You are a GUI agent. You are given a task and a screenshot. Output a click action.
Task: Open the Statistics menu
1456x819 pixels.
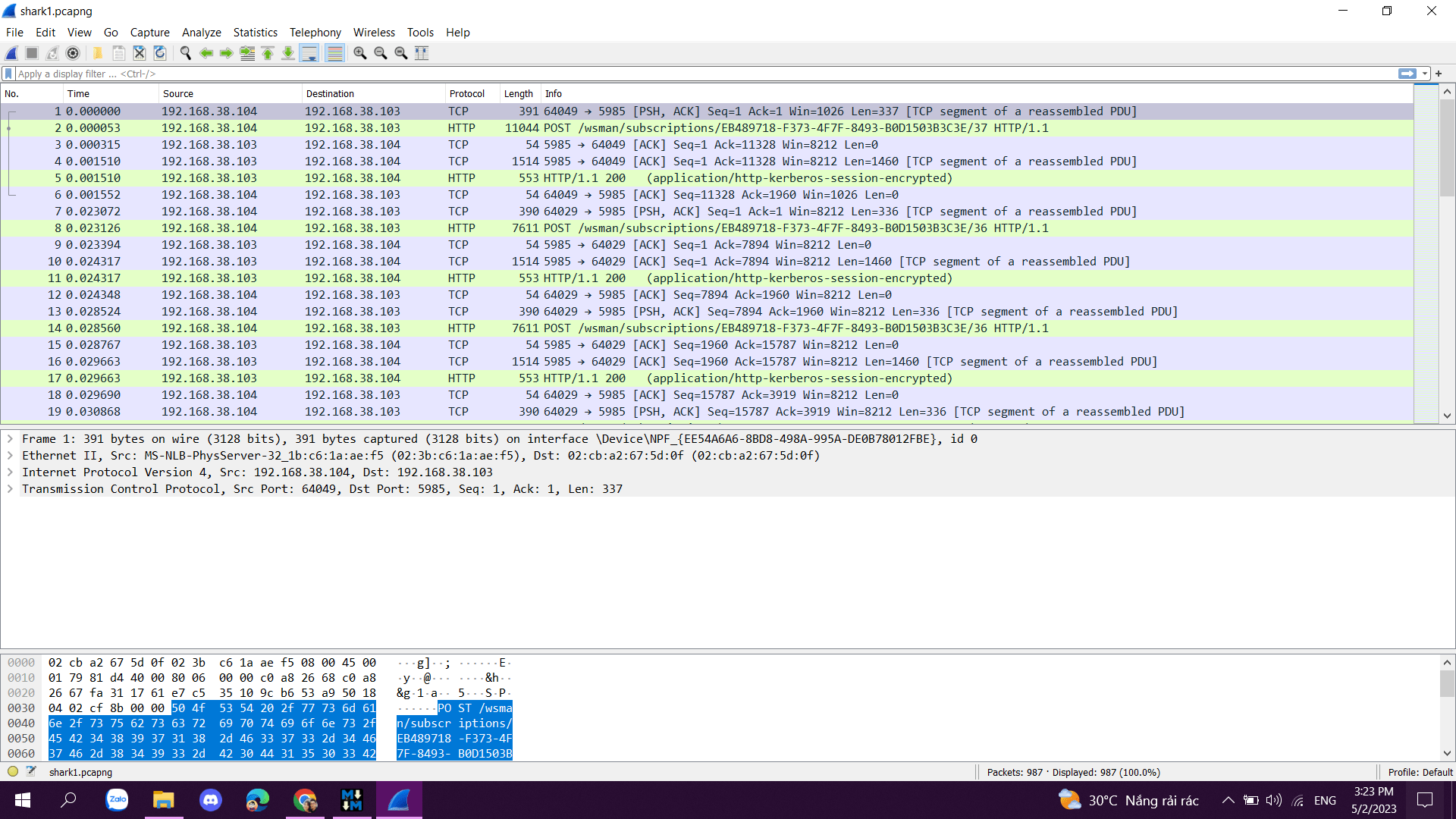click(x=255, y=33)
